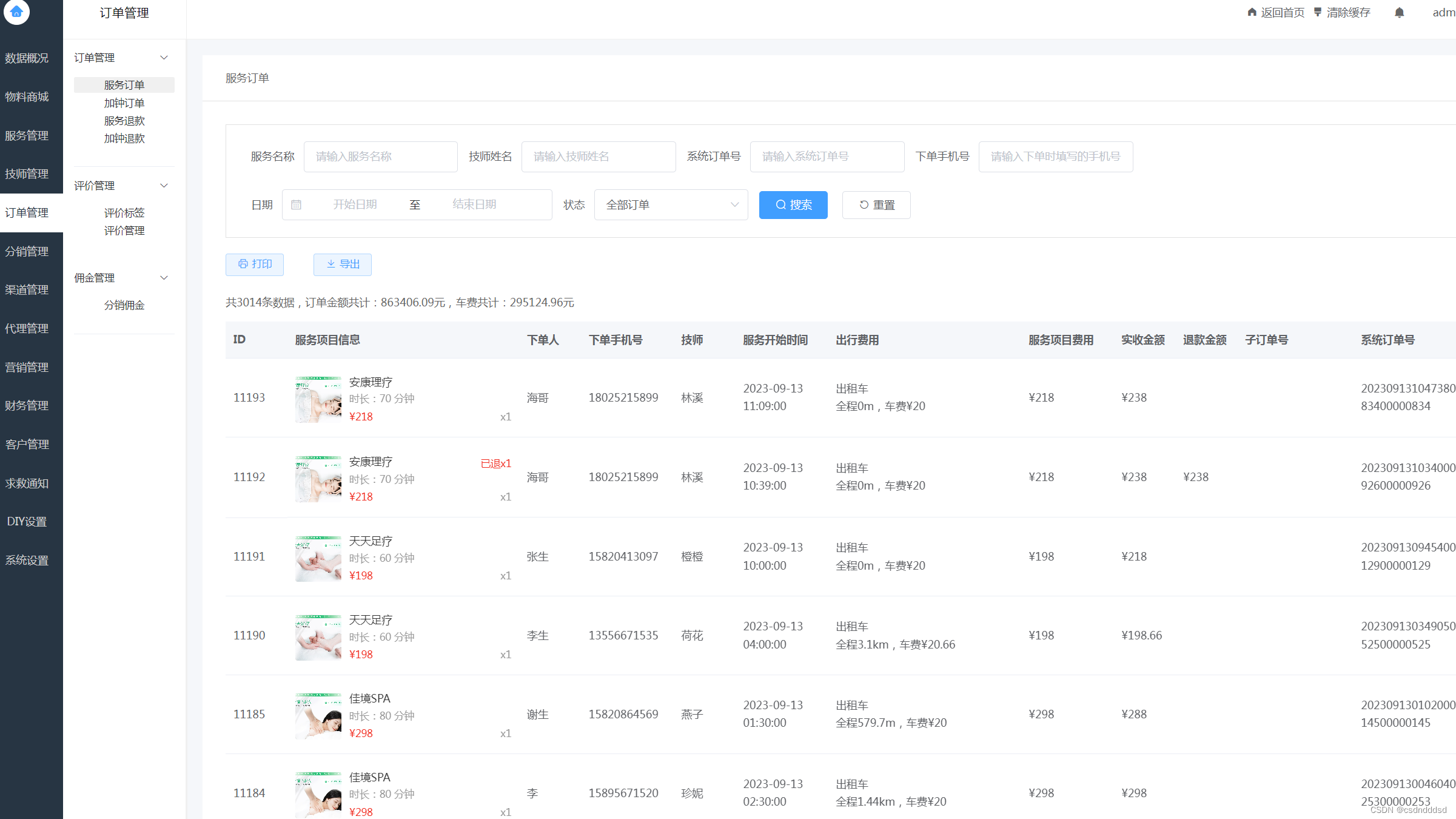Select 加钟退款 submenu item
1456x819 pixels.
click(x=124, y=138)
